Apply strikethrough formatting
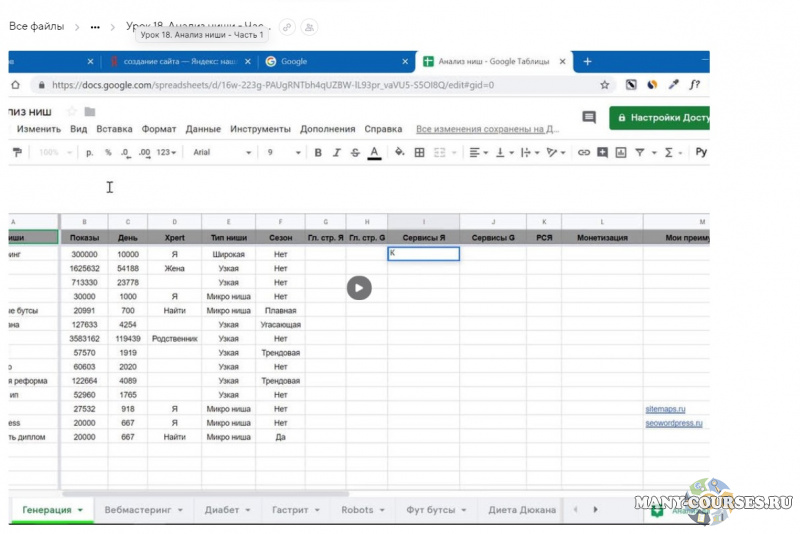 click(355, 153)
